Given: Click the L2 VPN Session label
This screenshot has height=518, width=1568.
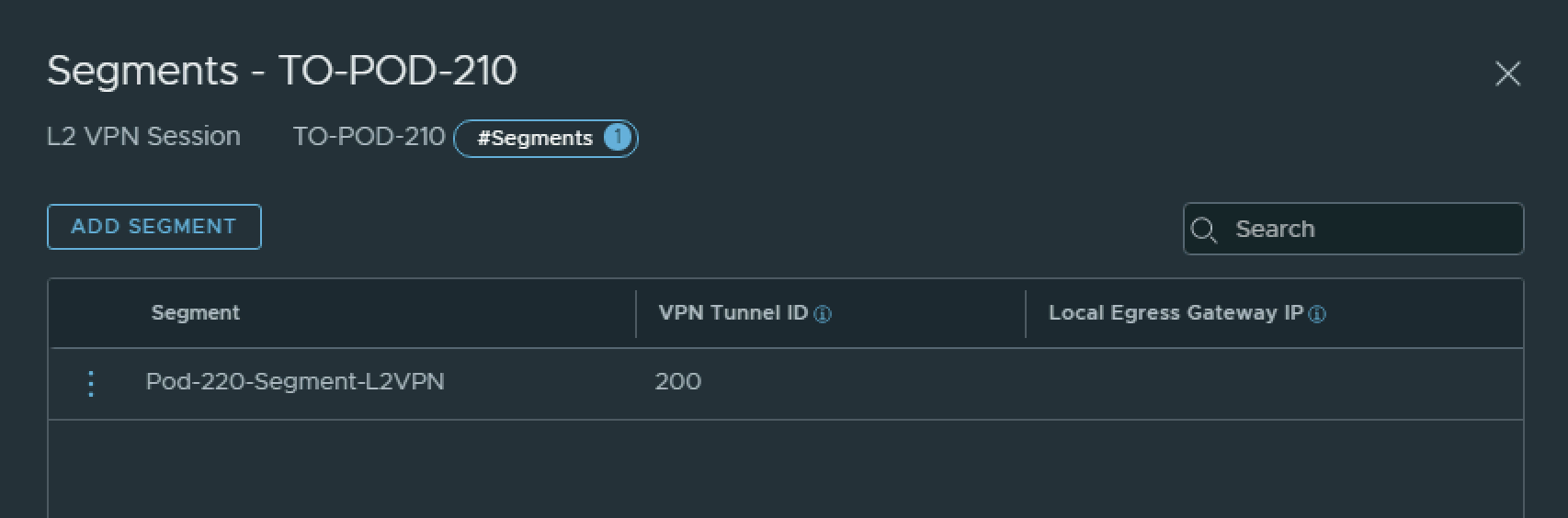Looking at the screenshot, I should click(143, 137).
